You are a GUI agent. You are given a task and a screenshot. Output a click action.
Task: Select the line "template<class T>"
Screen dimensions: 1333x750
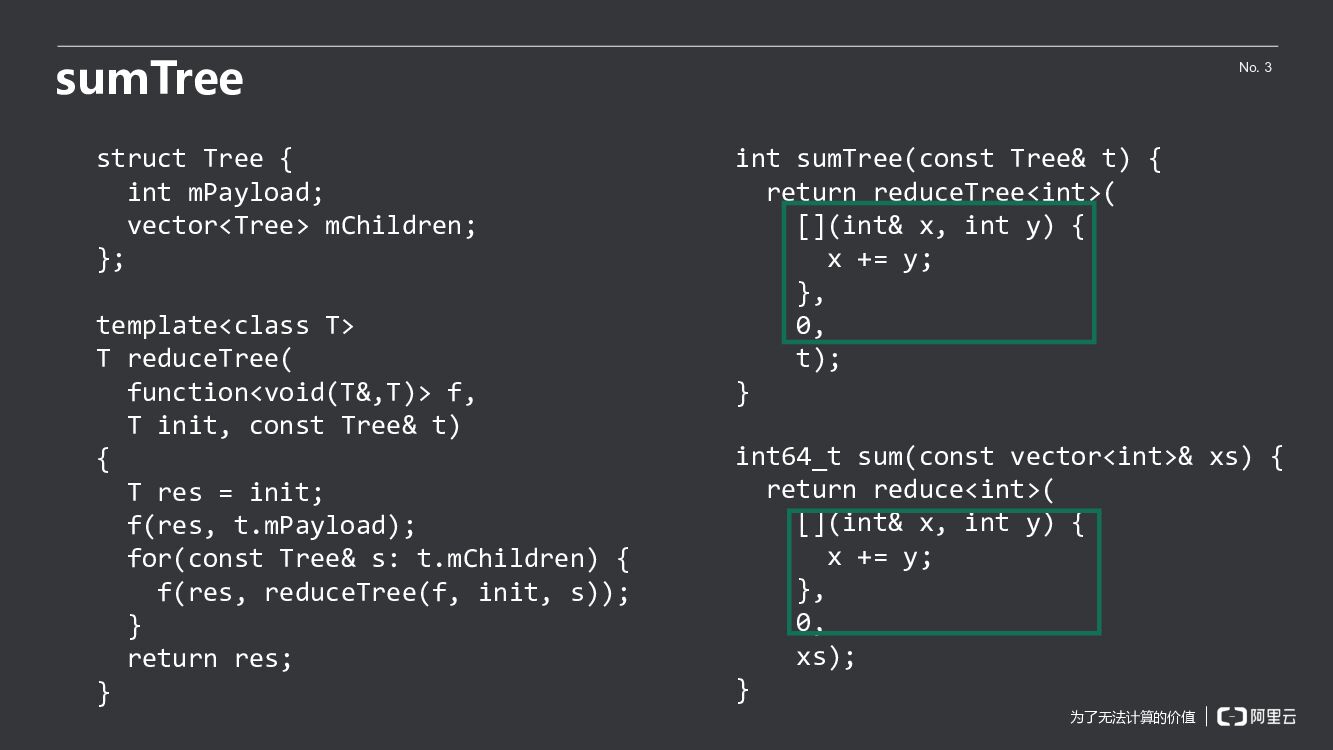pos(225,325)
